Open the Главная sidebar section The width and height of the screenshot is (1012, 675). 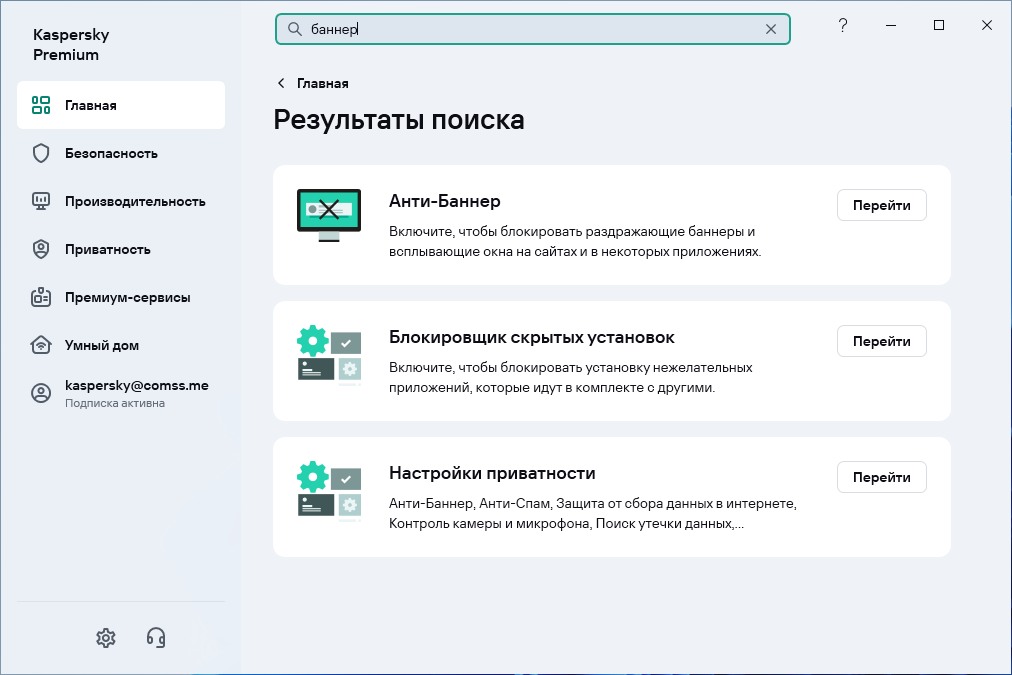(121, 105)
